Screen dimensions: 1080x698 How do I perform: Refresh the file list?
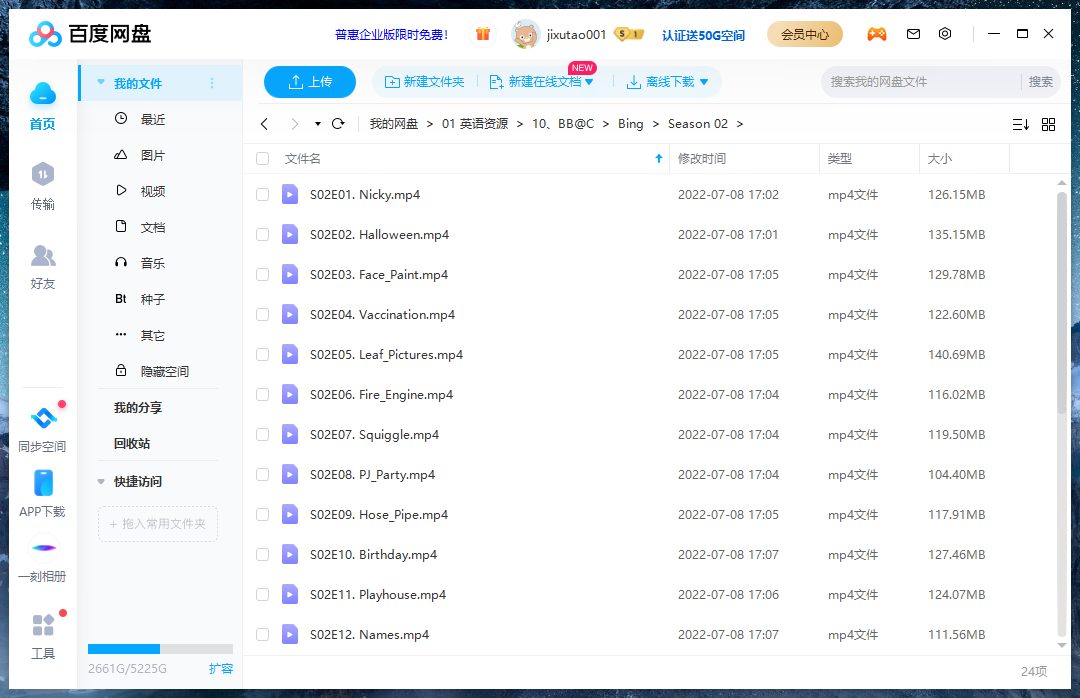click(x=338, y=124)
